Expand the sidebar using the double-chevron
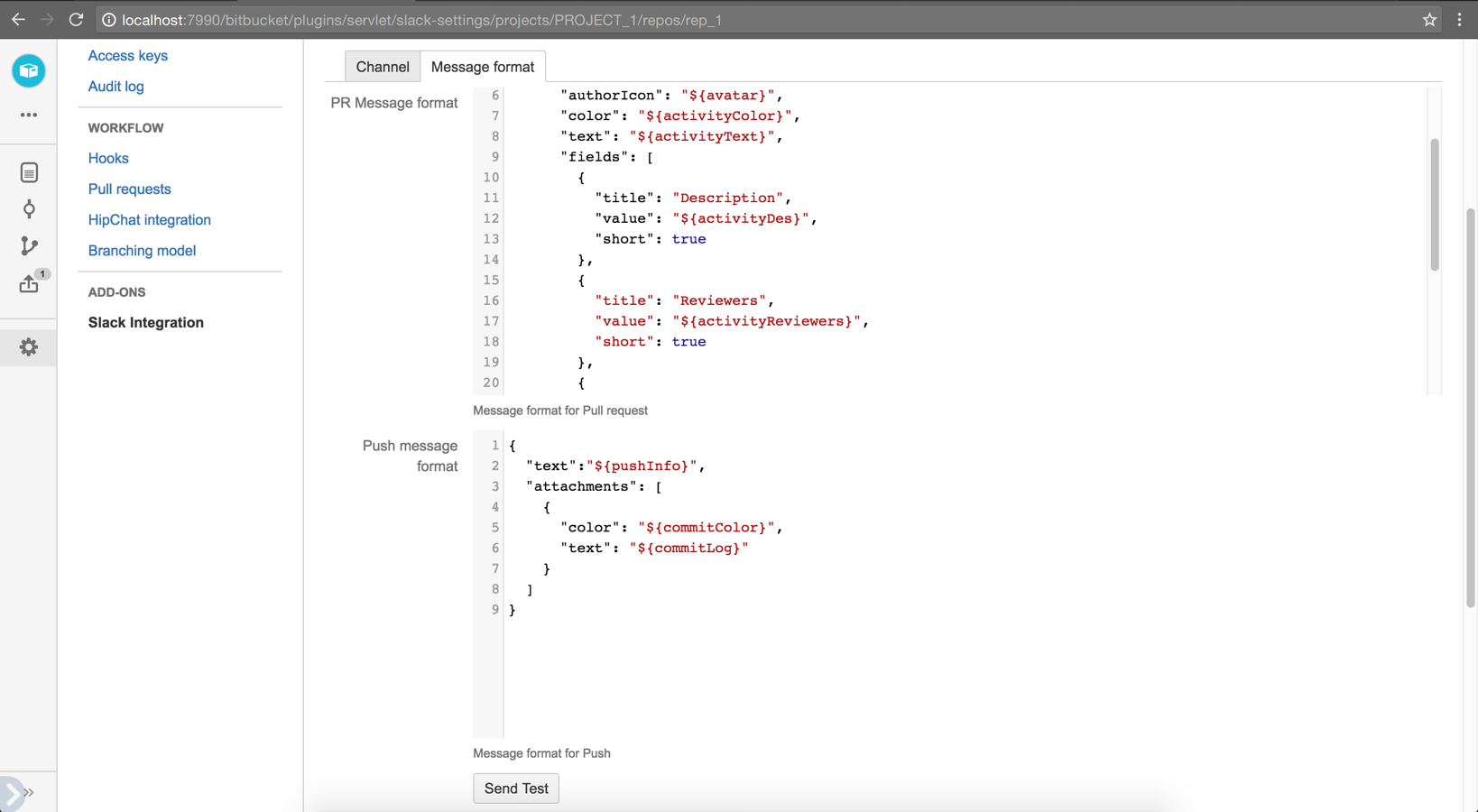The height and width of the screenshot is (812, 1478). (x=29, y=792)
